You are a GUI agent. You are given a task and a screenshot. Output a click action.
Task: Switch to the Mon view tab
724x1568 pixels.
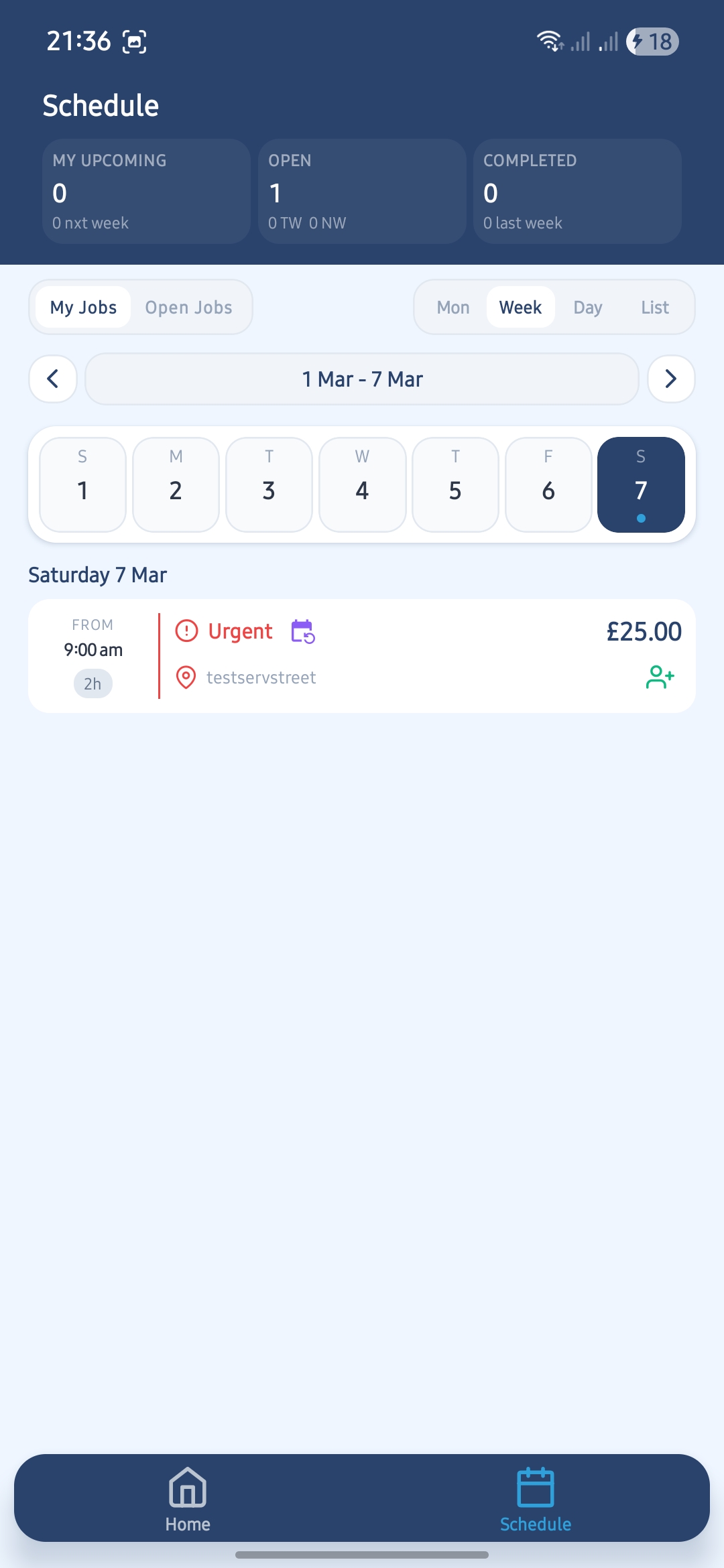click(x=453, y=308)
